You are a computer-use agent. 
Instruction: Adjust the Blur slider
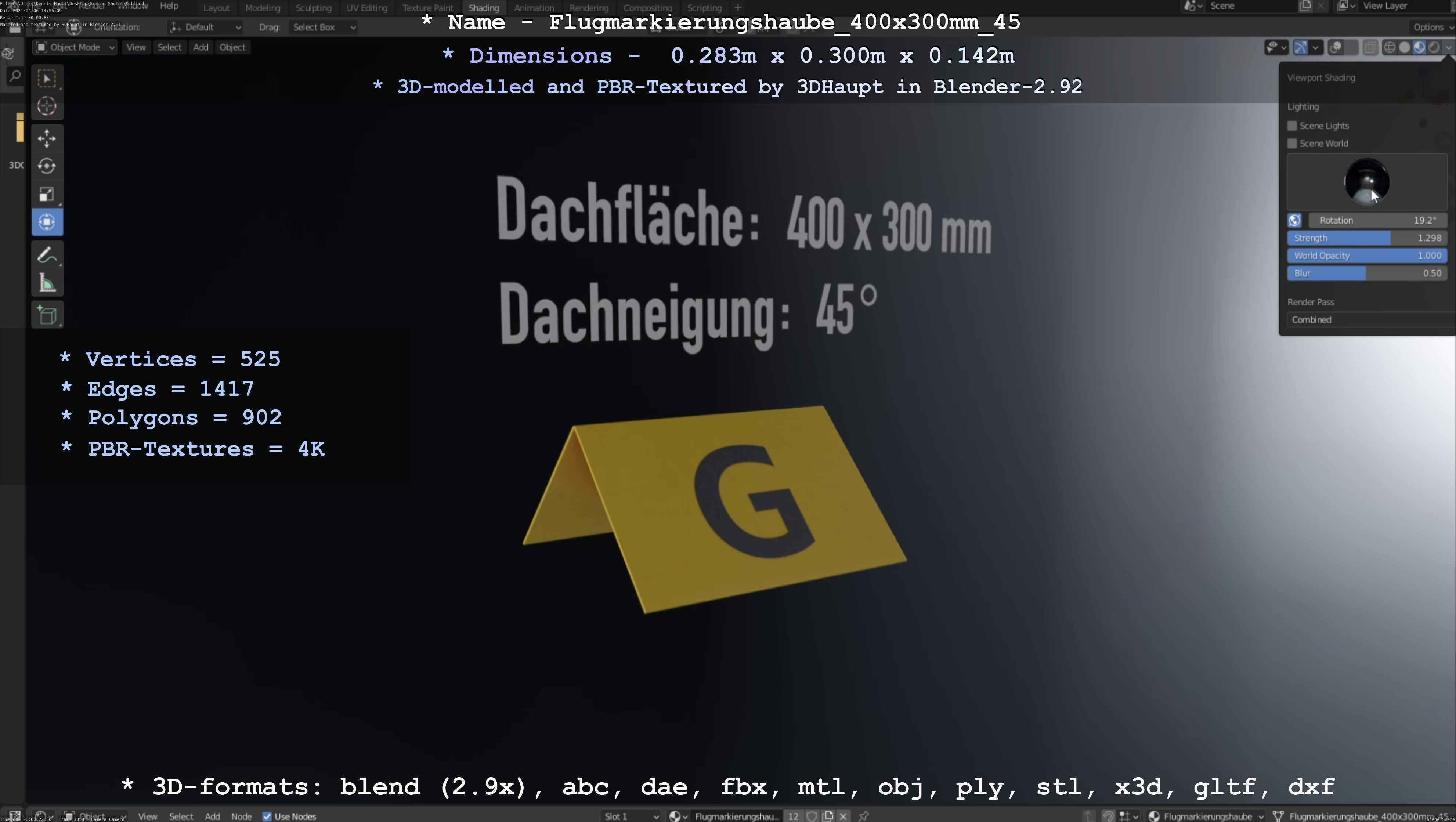coord(1367,274)
